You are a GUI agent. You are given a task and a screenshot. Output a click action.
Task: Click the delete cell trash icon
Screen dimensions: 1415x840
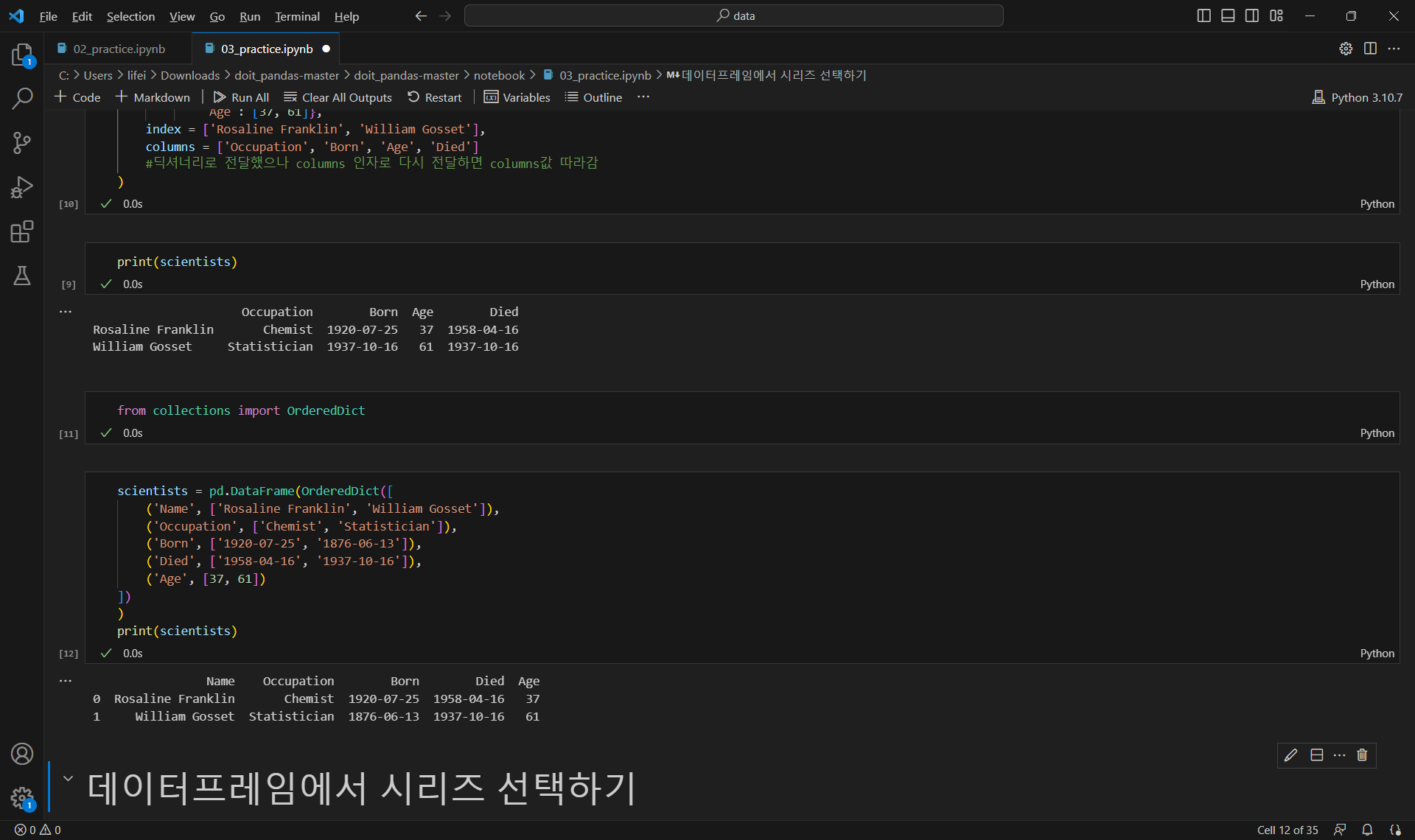[x=1362, y=755]
